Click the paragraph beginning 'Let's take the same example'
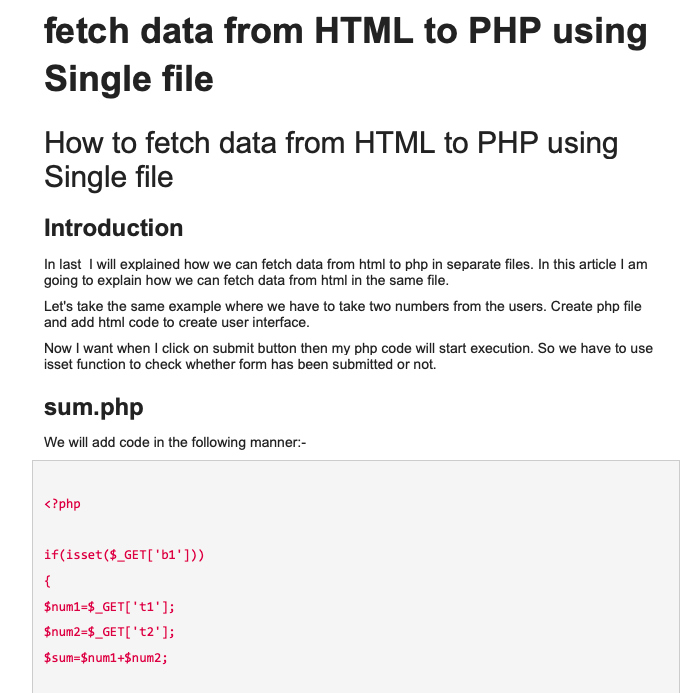Viewport: 691px width, 693px height. [x=343, y=314]
